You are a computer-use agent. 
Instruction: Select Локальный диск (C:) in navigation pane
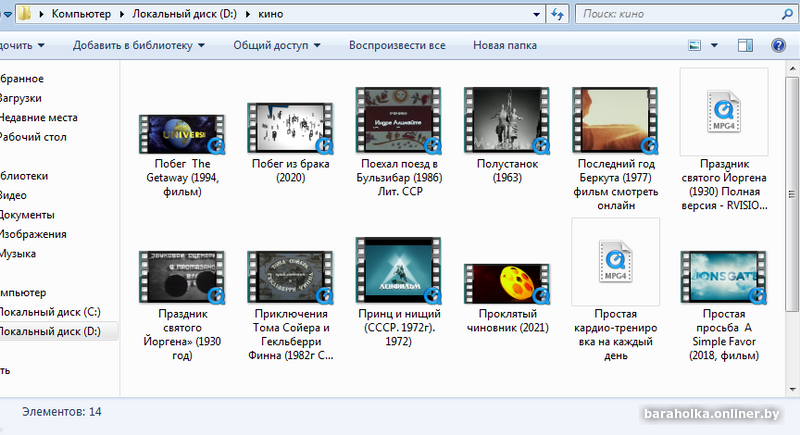[50, 312]
